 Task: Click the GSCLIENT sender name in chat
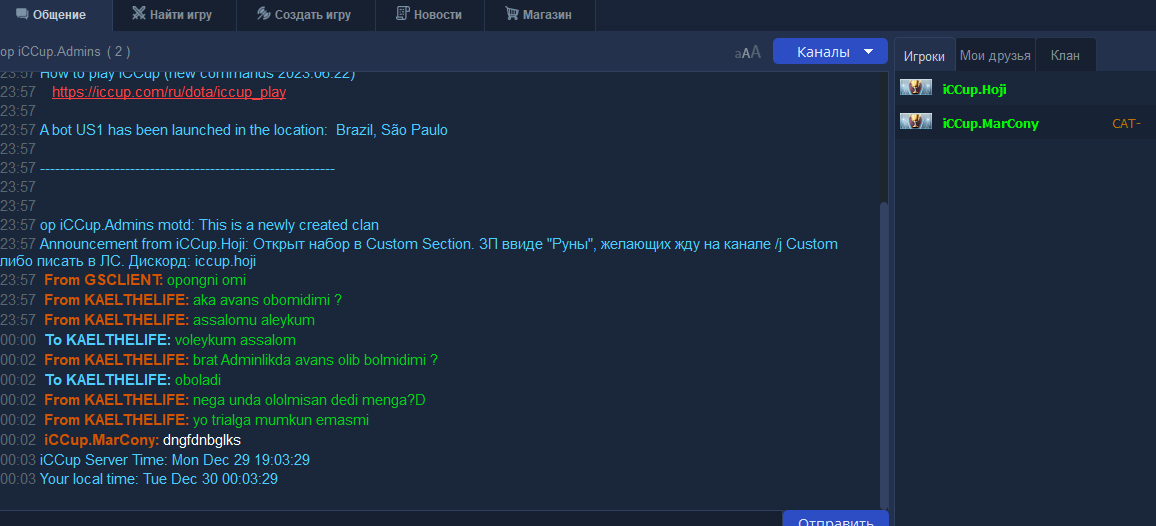pos(123,280)
